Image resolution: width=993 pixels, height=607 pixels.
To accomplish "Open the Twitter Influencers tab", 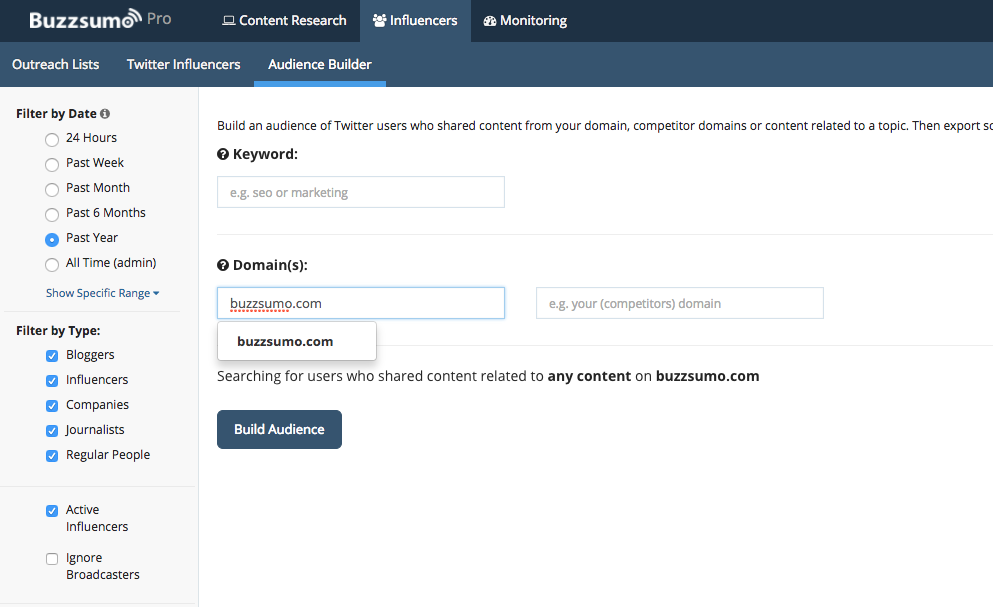I will point(183,64).
